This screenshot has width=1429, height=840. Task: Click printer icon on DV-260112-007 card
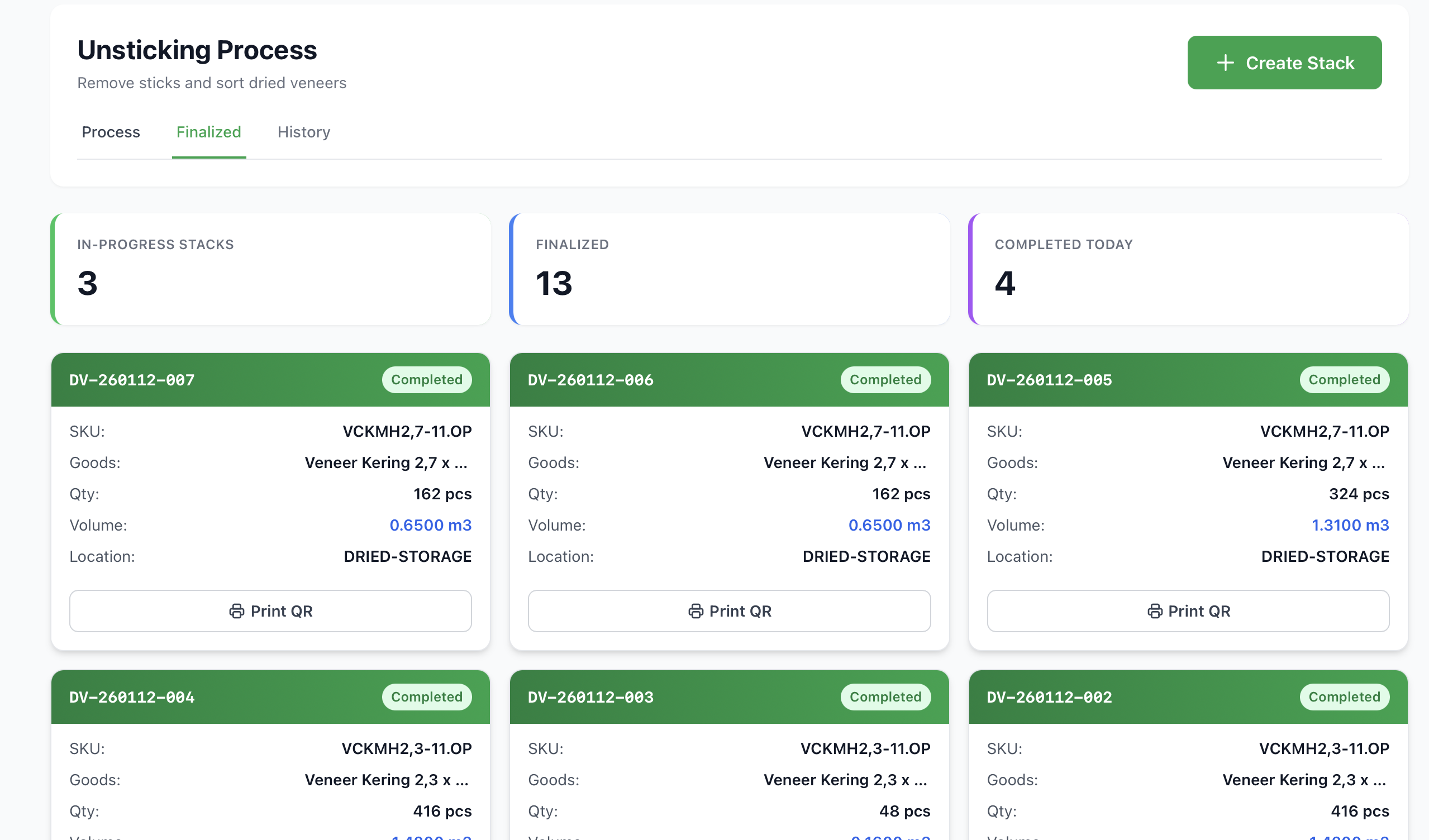pos(236,611)
